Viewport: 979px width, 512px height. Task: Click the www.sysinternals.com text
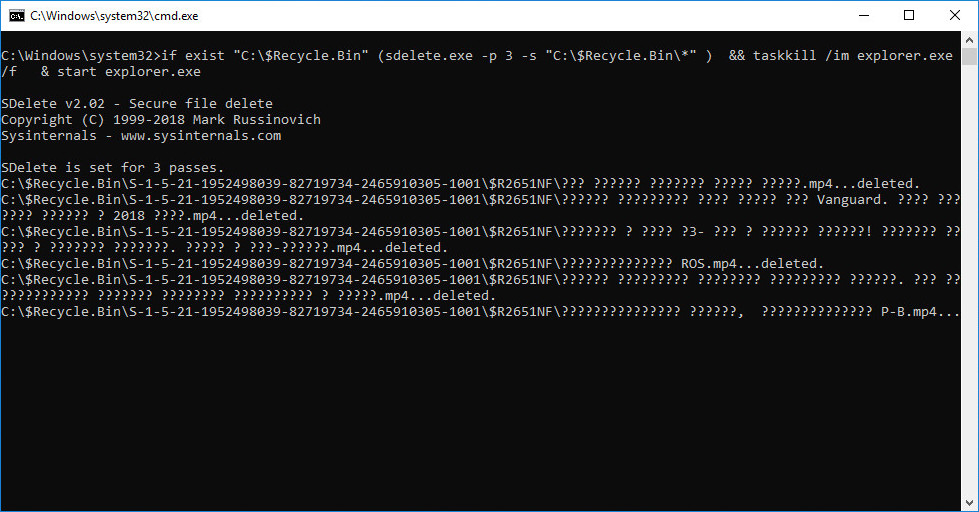pos(200,135)
